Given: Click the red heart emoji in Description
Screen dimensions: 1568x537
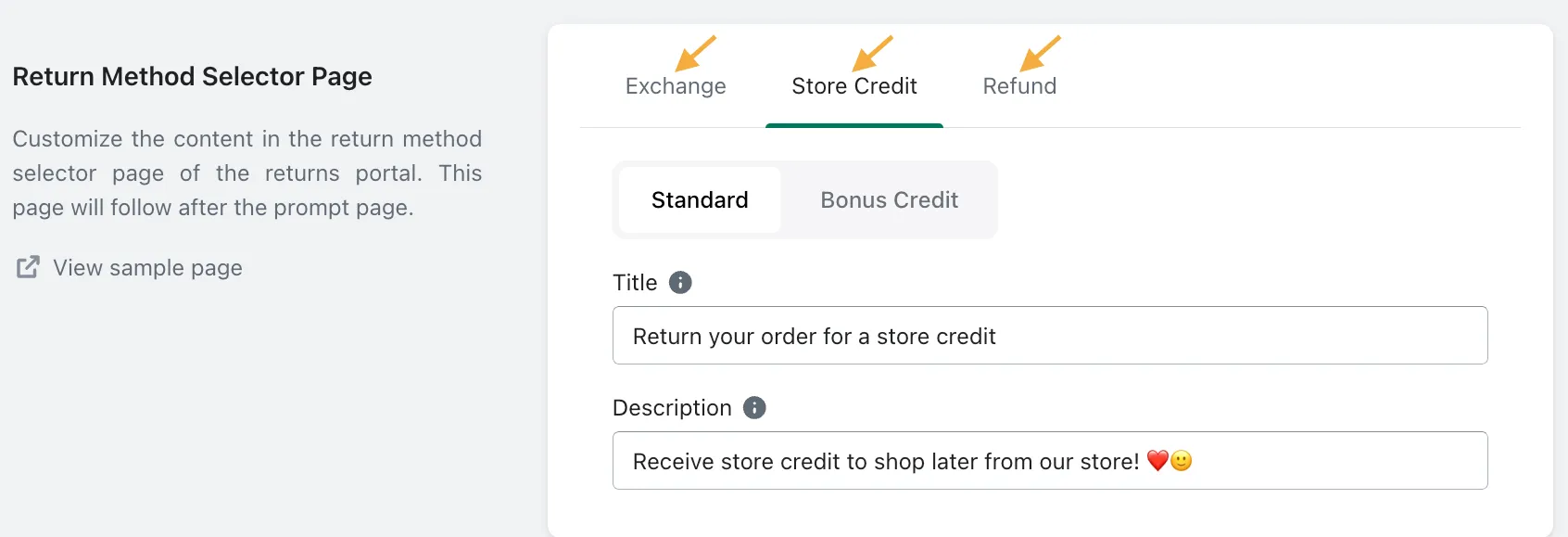Looking at the screenshot, I should 1157,461.
